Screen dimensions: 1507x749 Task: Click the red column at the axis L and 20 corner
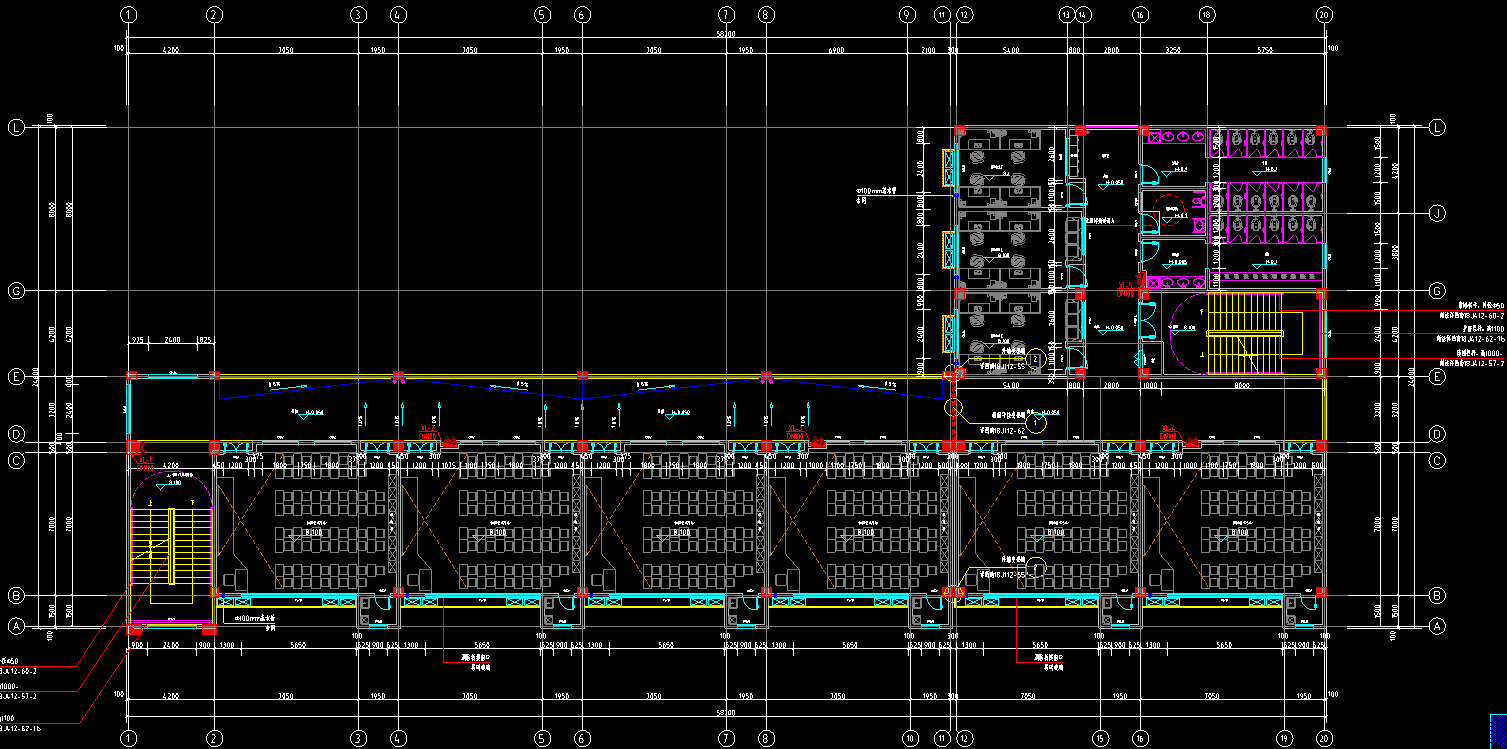(1320, 130)
